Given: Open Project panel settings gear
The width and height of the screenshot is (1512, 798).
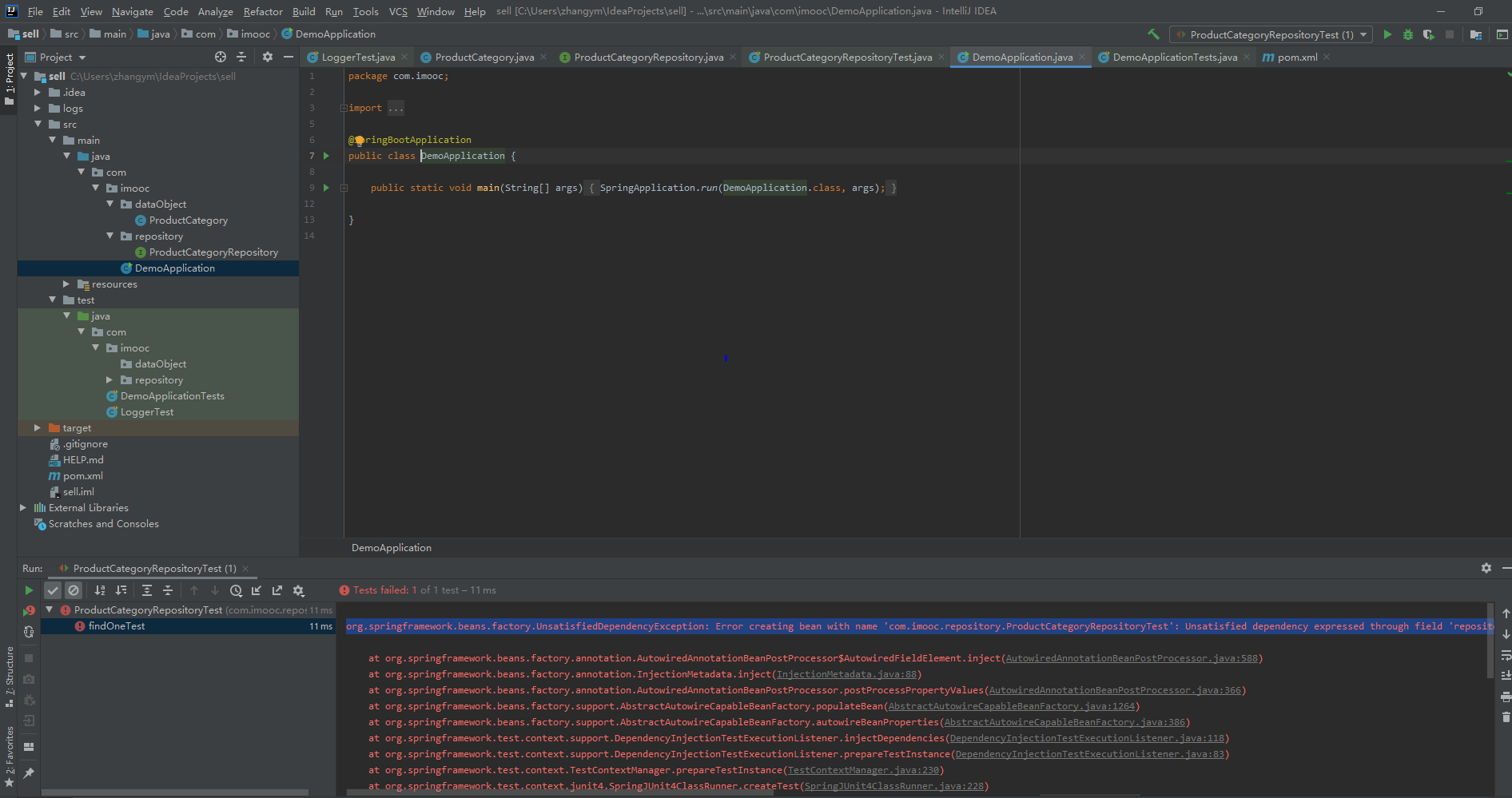Looking at the screenshot, I should point(268,57).
